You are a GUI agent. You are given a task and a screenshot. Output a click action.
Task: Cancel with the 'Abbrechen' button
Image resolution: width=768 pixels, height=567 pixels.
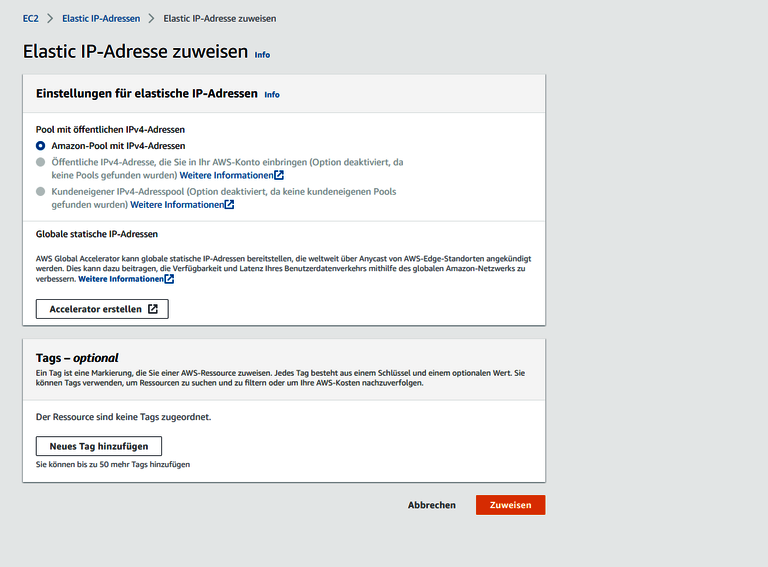click(432, 505)
